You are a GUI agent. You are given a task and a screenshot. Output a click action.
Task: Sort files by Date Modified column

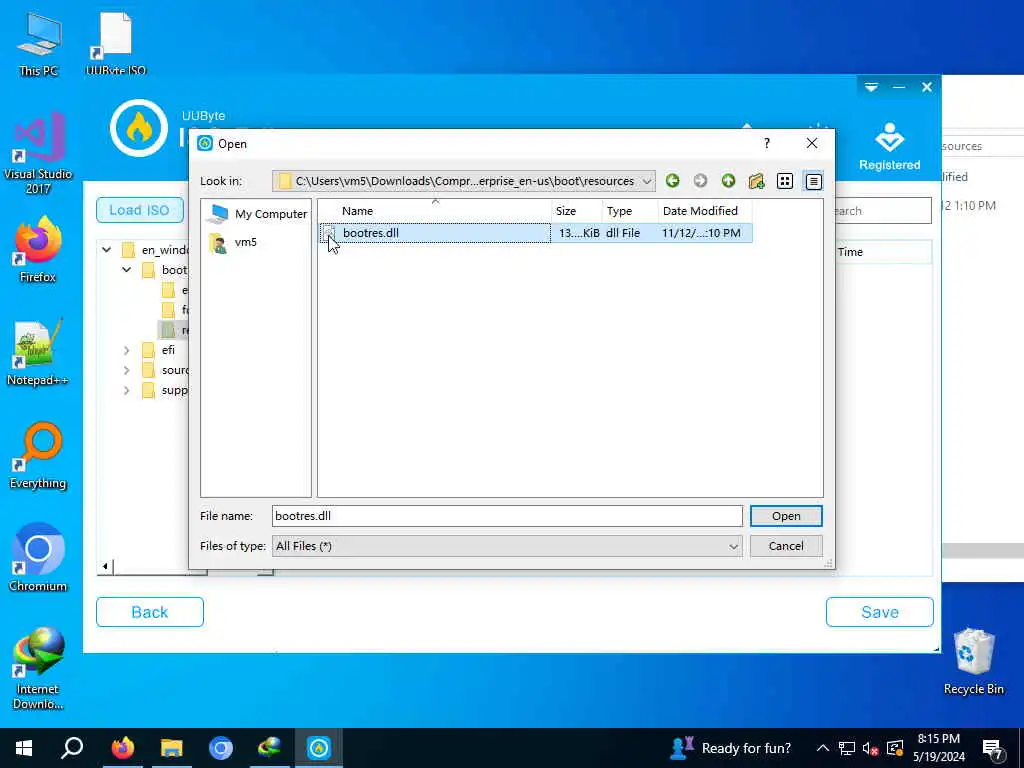(x=705, y=211)
